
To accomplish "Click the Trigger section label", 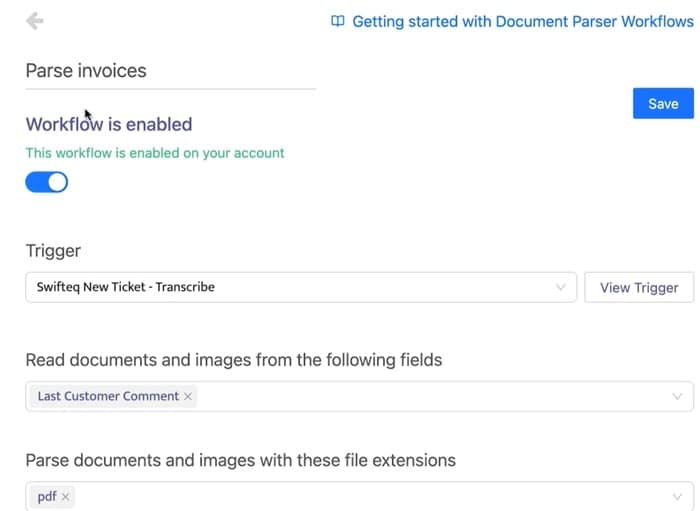I will tap(53, 251).
